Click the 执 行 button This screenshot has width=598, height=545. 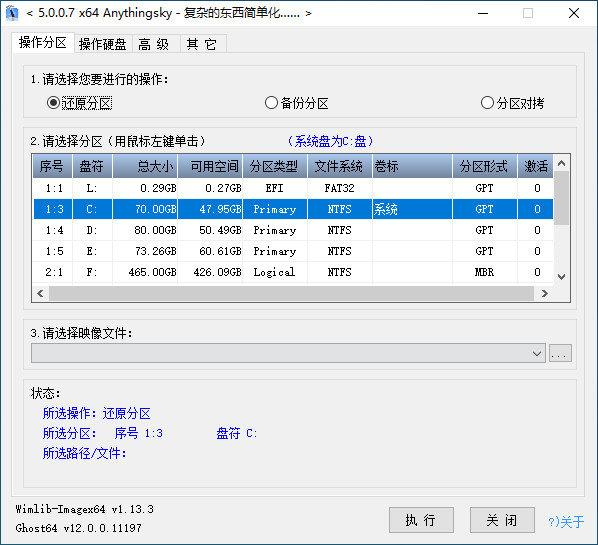(x=421, y=520)
